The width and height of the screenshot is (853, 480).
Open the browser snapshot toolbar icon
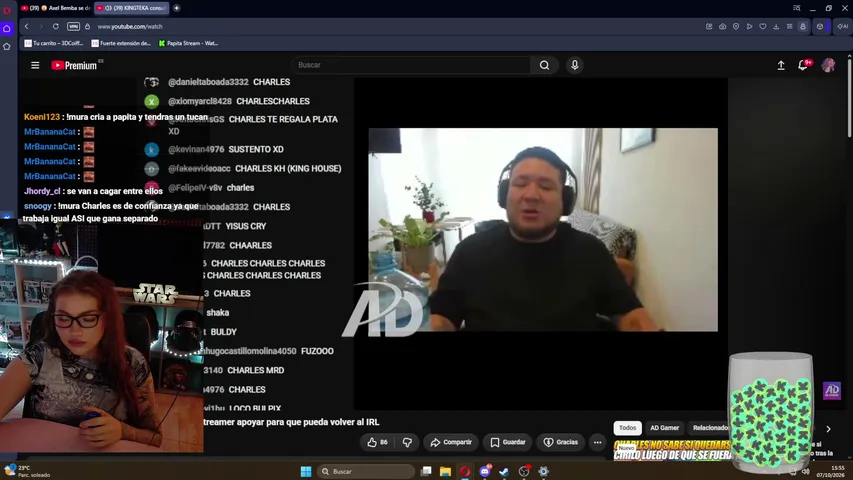click(x=722, y=26)
